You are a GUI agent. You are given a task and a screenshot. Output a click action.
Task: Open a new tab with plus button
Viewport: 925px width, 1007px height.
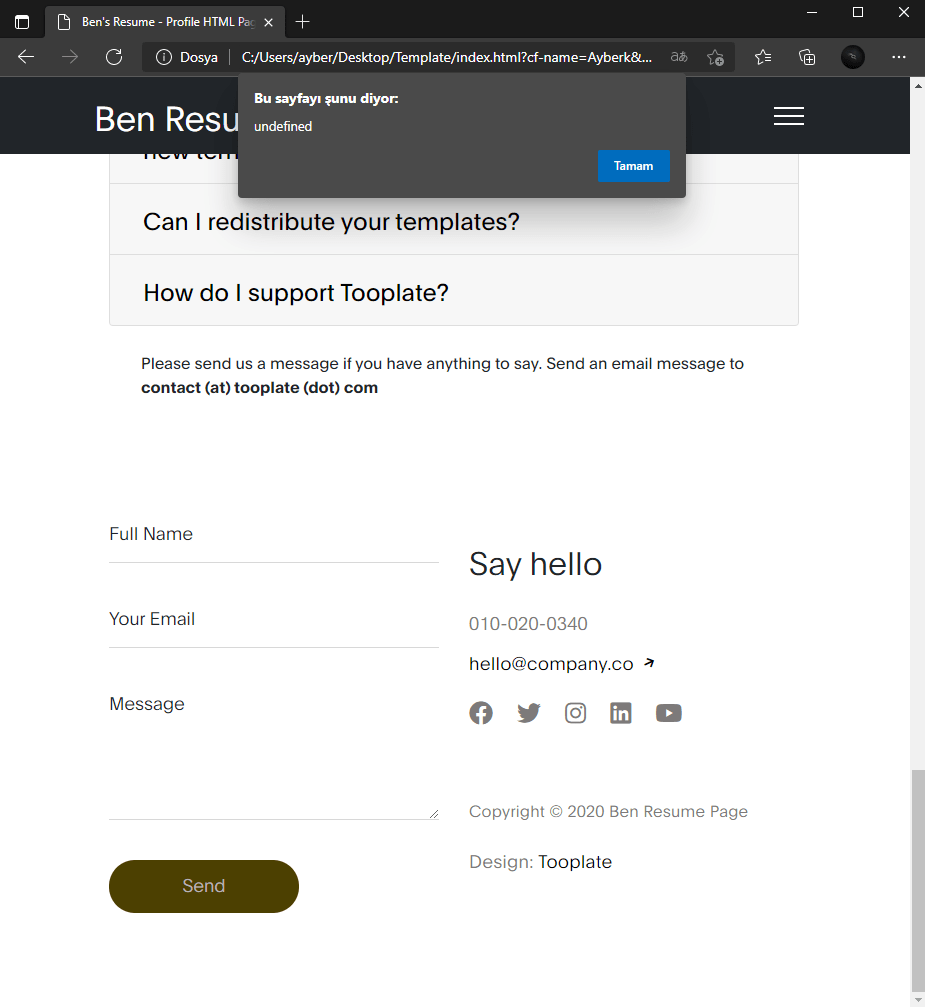[302, 22]
